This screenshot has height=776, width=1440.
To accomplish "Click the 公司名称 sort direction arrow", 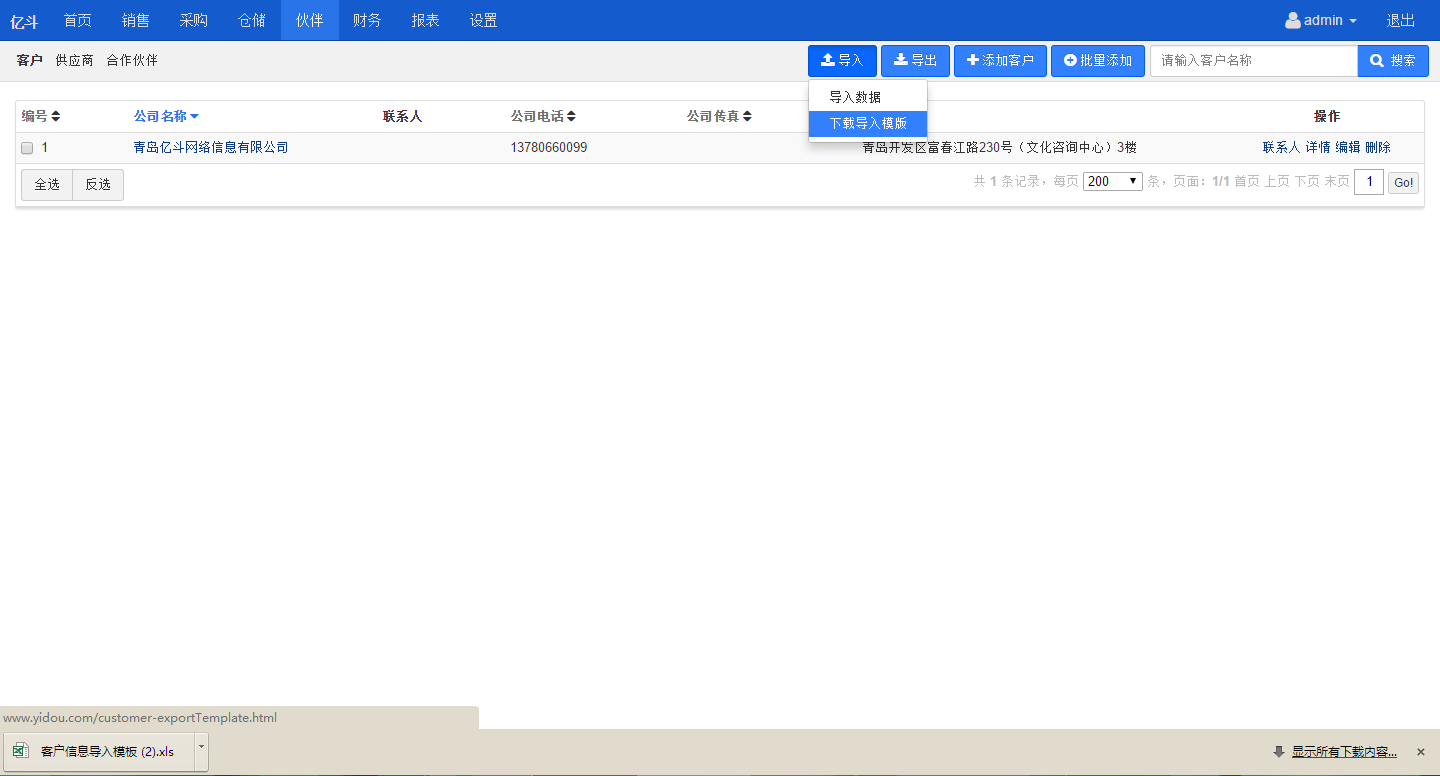I will [195, 117].
